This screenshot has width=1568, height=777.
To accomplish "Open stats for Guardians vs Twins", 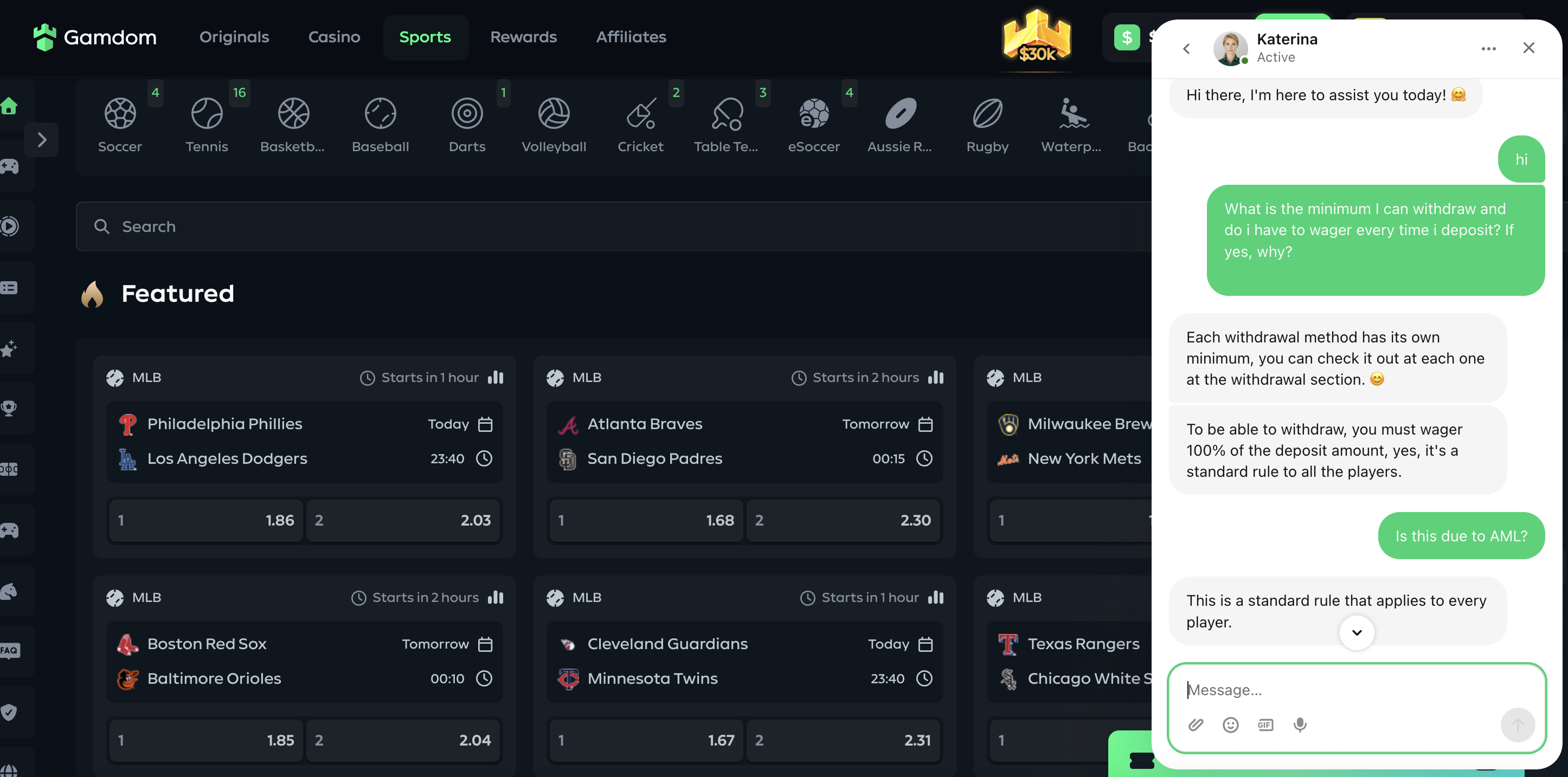I will point(936,598).
